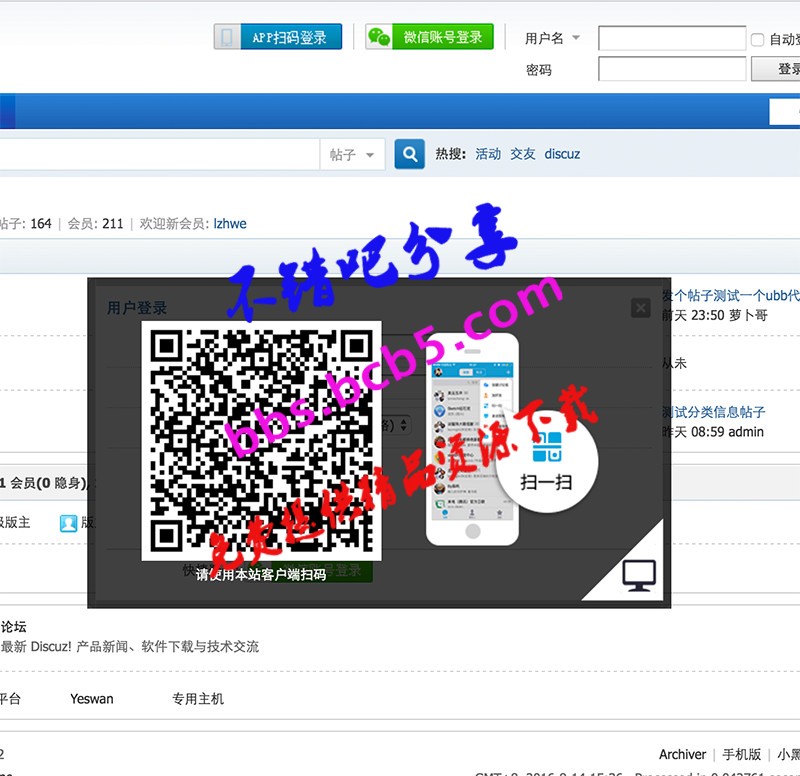Open the 测试分类信息帖子 post link
Viewport: 800px width, 776px height.
[713, 412]
